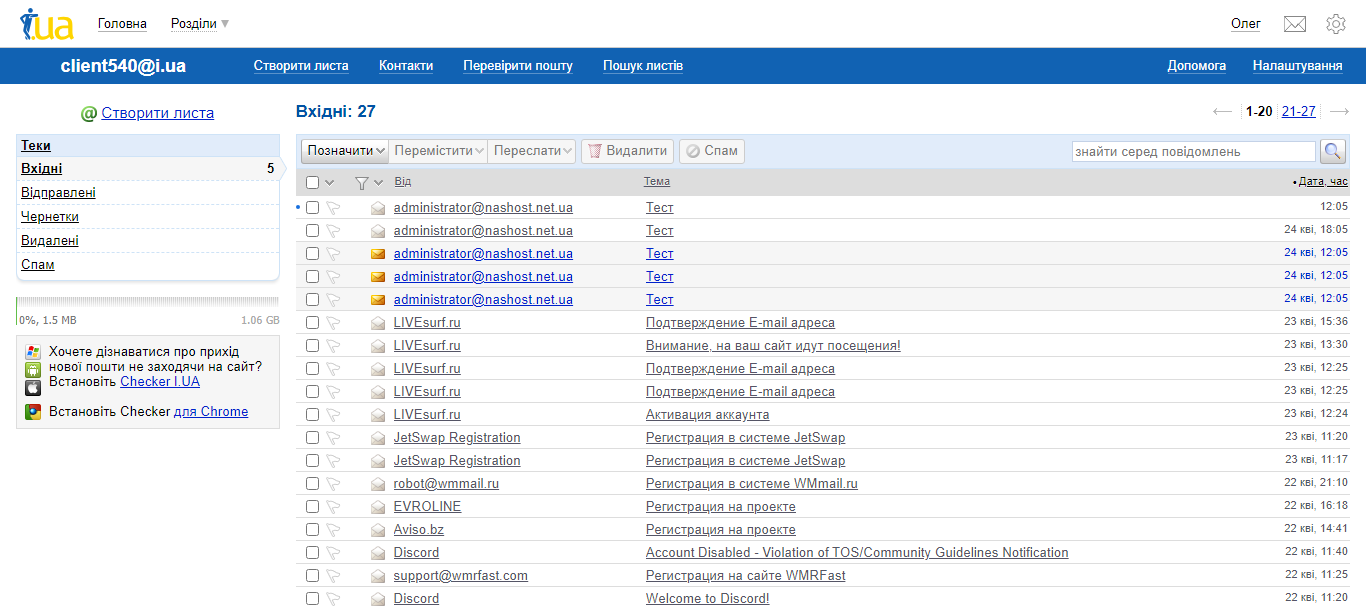Image resolution: width=1366 pixels, height=607 pixels.
Task: Open the envelope mail icon in header
Action: coord(1295,24)
